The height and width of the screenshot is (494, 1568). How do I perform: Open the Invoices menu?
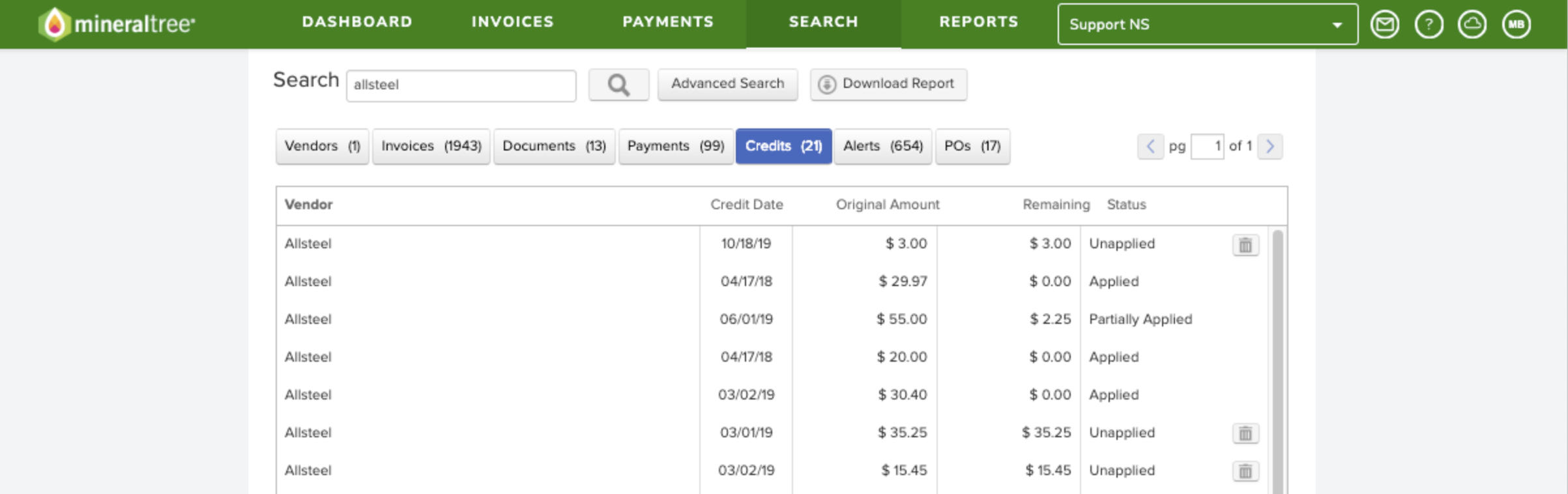512,22
